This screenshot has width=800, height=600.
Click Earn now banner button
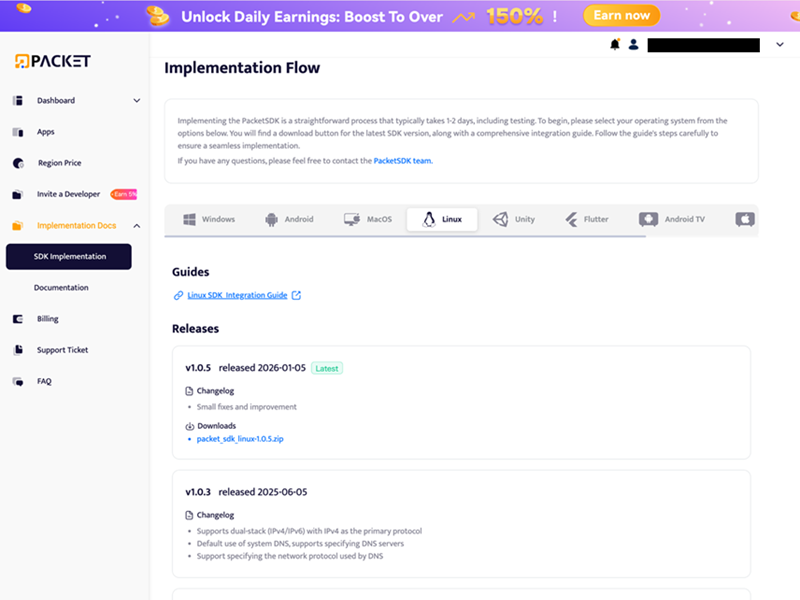[621, 15]
